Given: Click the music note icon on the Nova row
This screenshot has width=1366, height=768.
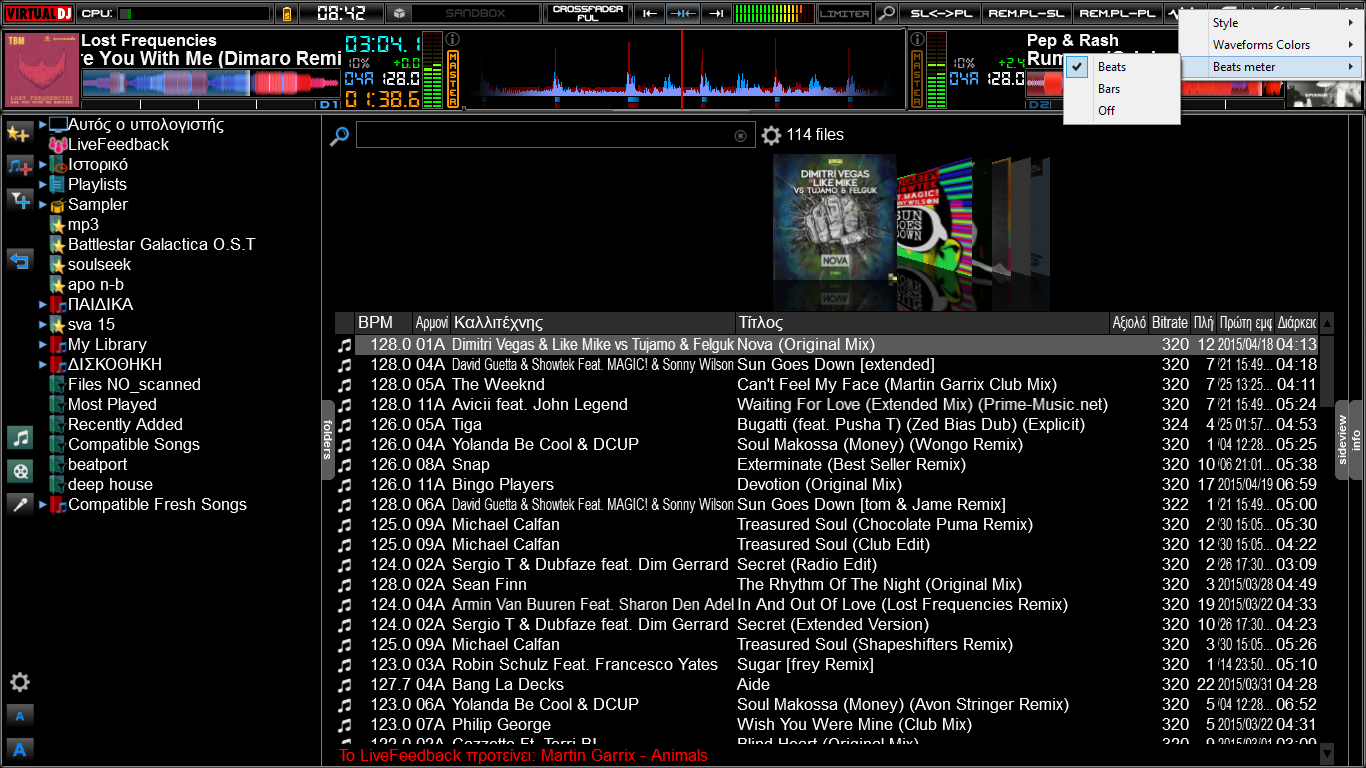Looking at the screenshot, I should pyautogui.click(x=345, y=345).
